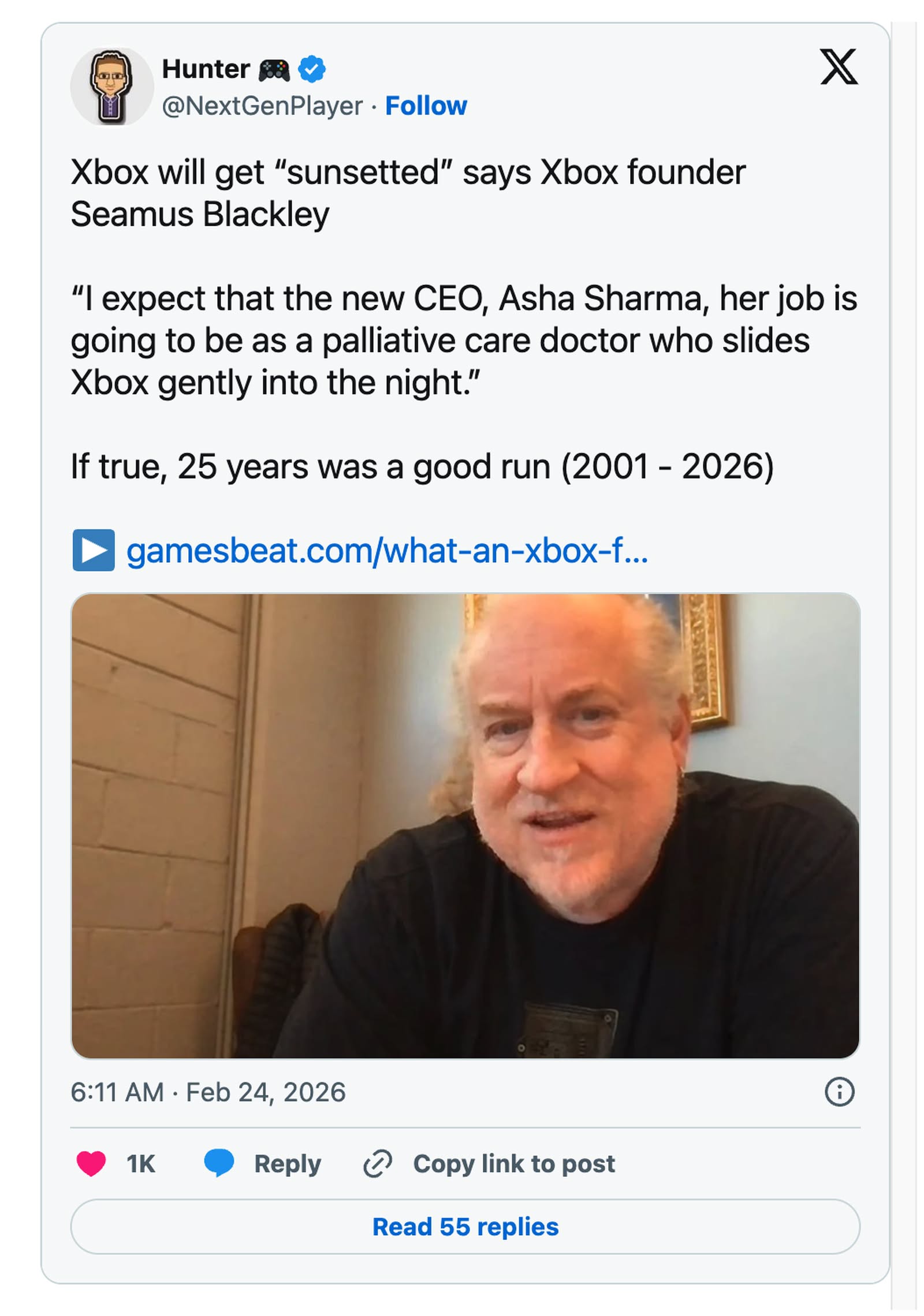924x1316 pixels.
Task: Click the 1K likes count
Action: pyautogui.click(x=141, y=1164)
